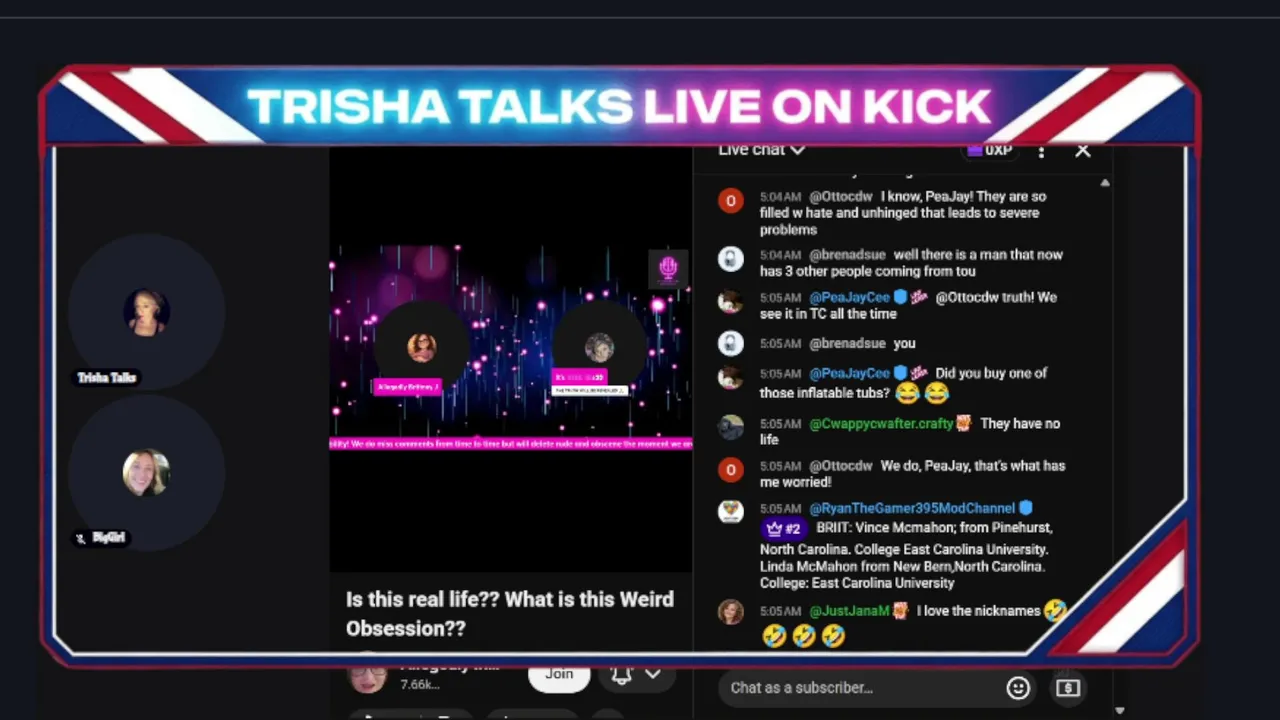Close the live chat panel

coord(1082,151)
